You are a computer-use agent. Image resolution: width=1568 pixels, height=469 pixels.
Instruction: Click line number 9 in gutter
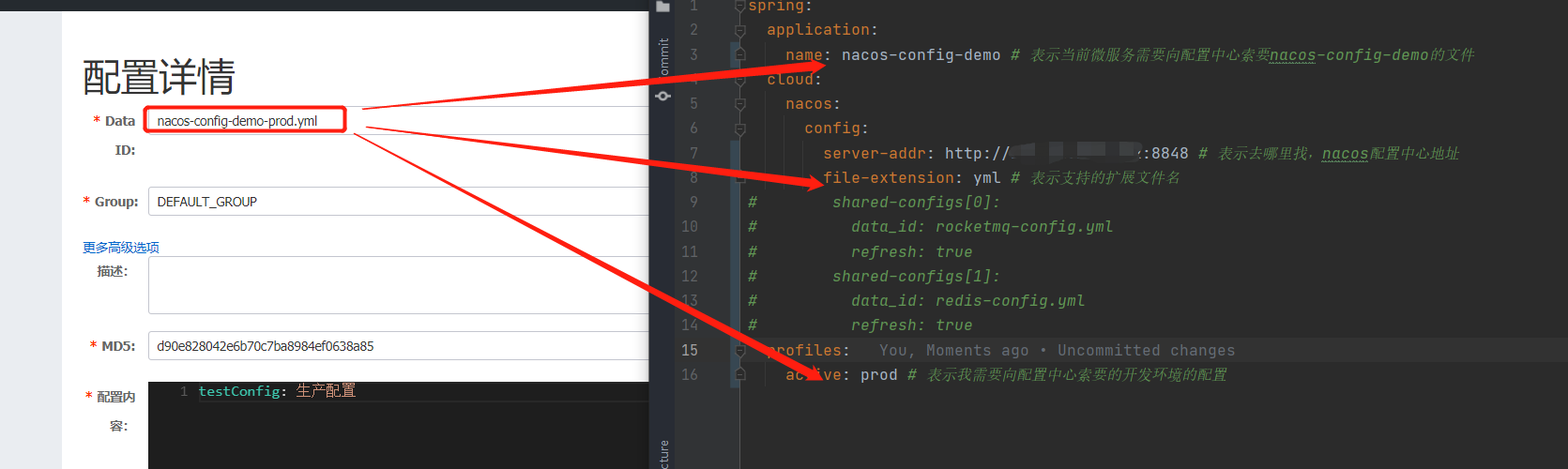click(693, 203)
